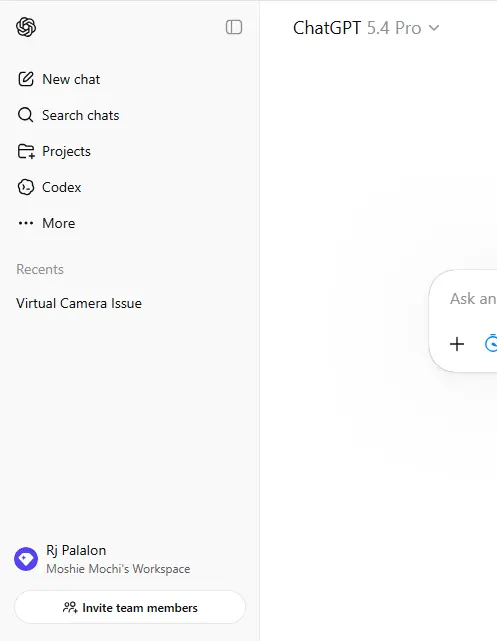
Task: Click the Search chats magnifier icon
Action: (x=25, y=115)
